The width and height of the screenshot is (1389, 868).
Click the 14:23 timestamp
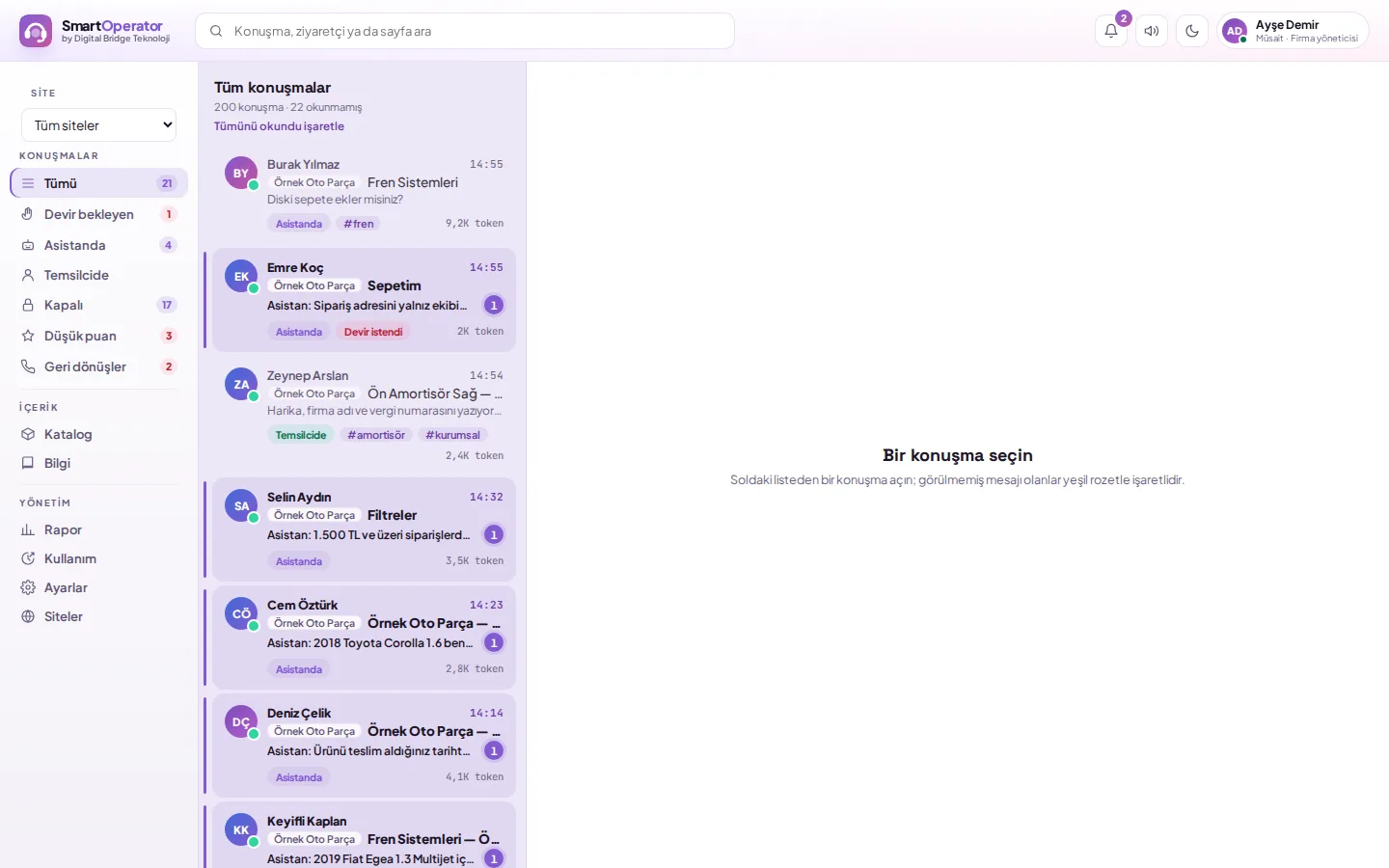(x=486, y=606)
